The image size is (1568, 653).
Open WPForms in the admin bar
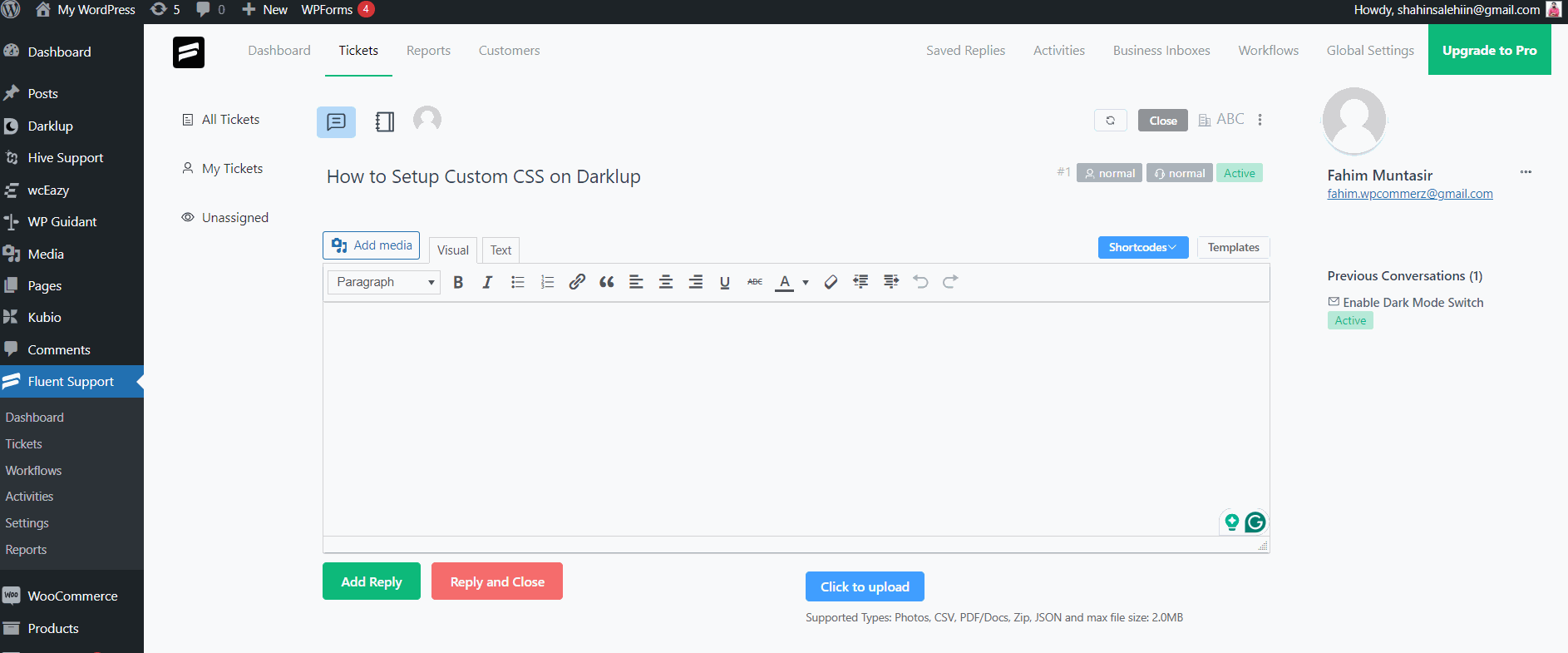[338, 10]
